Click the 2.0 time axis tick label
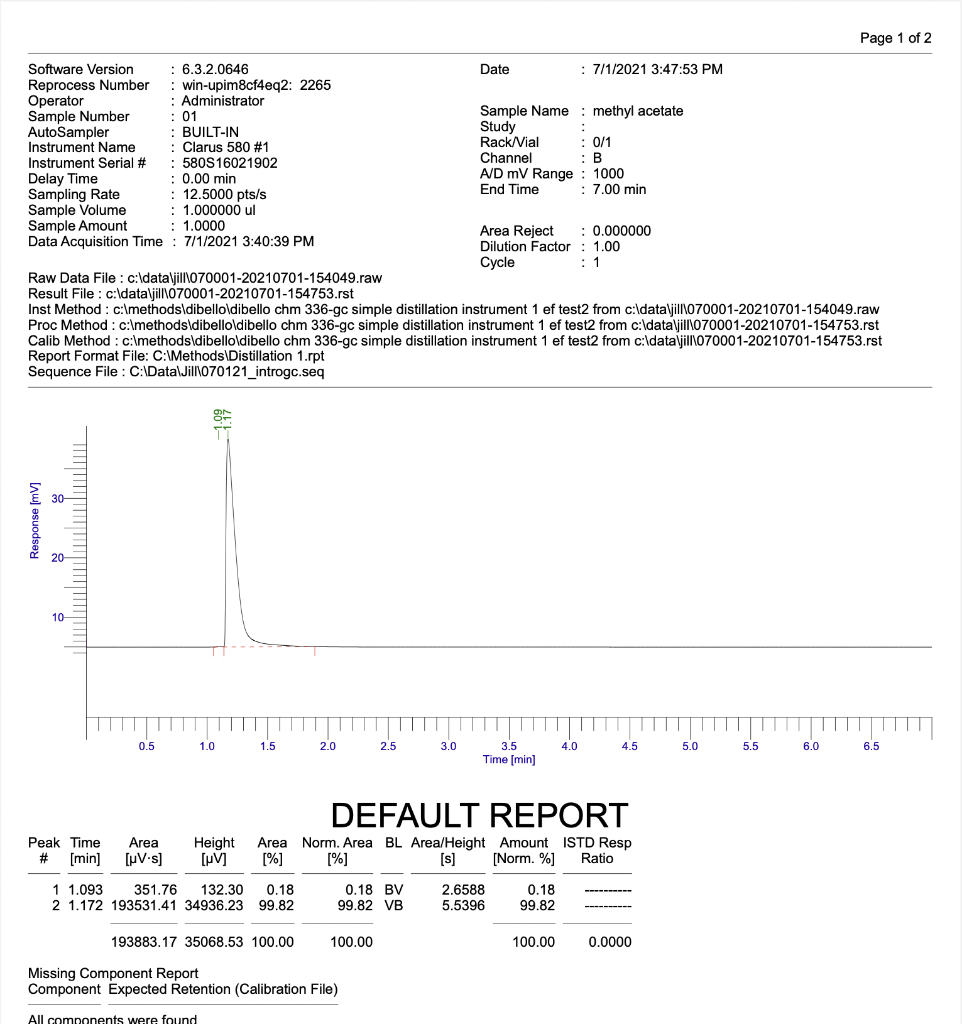This screenshot has height=1024, width=962. pos(328,746)
